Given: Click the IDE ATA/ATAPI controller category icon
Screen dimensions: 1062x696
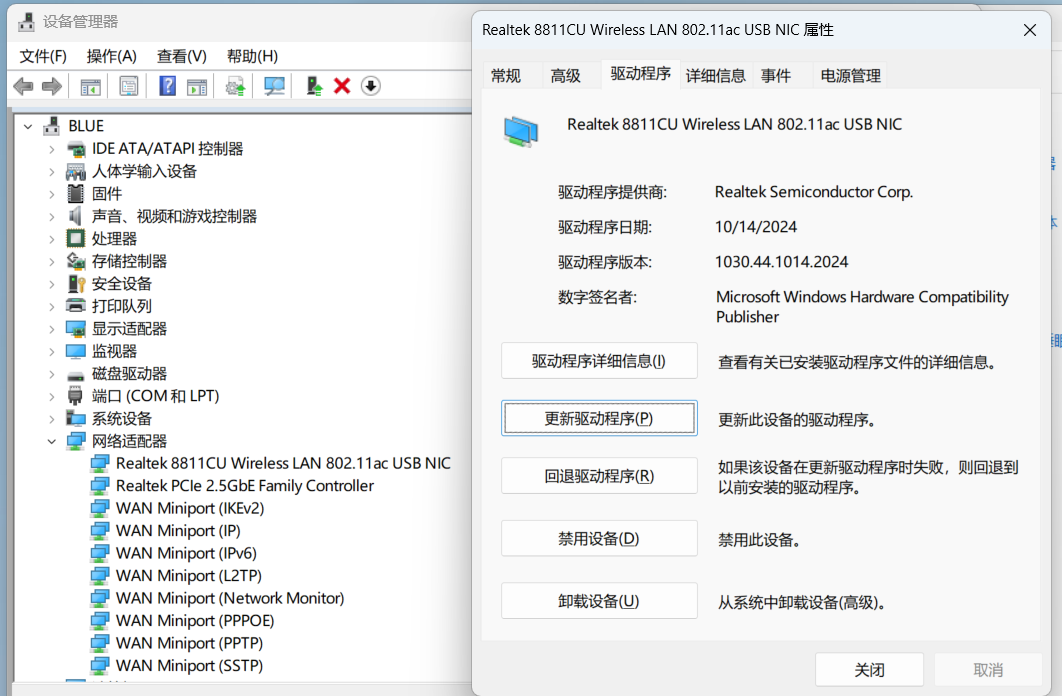Looking at the screenshot, I should coord(76,149).
